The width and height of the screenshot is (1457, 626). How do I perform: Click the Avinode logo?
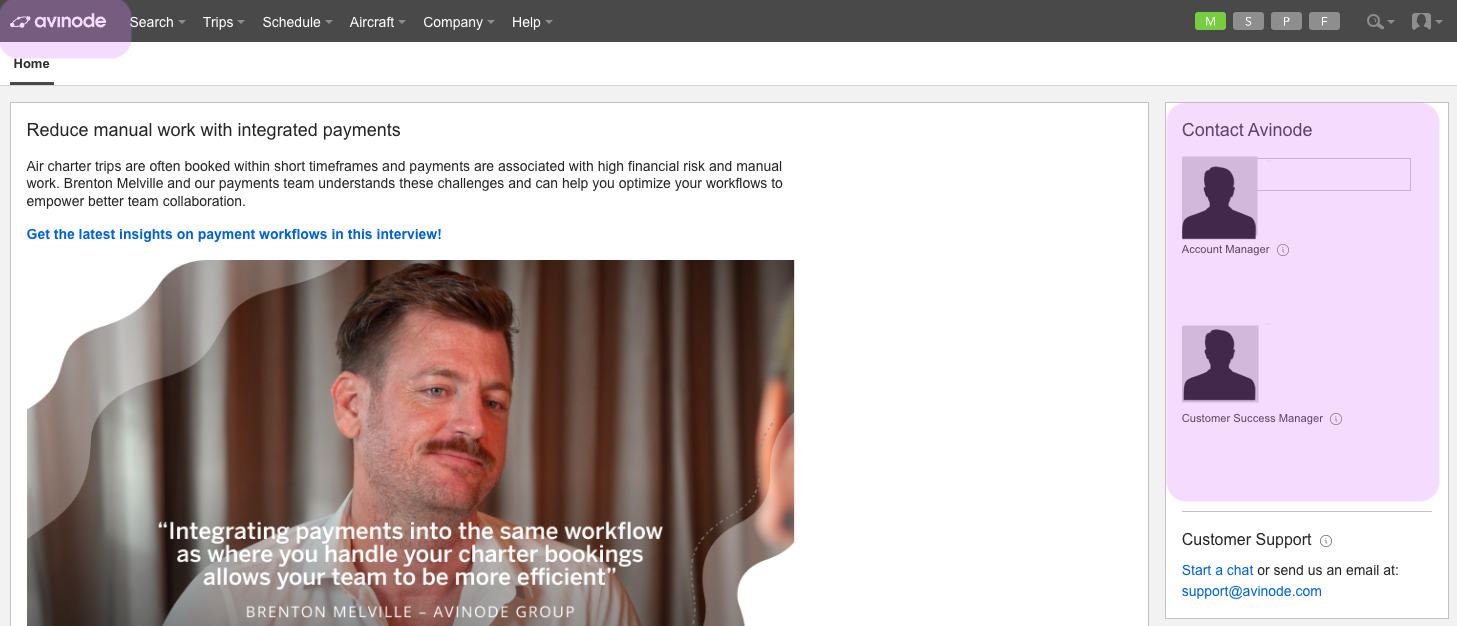[x=58, y=21]
